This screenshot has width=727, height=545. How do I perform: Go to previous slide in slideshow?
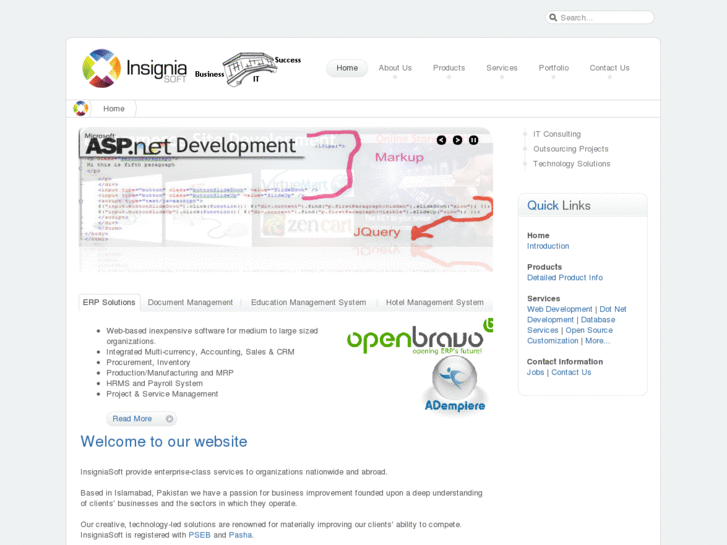pos(441,140)
